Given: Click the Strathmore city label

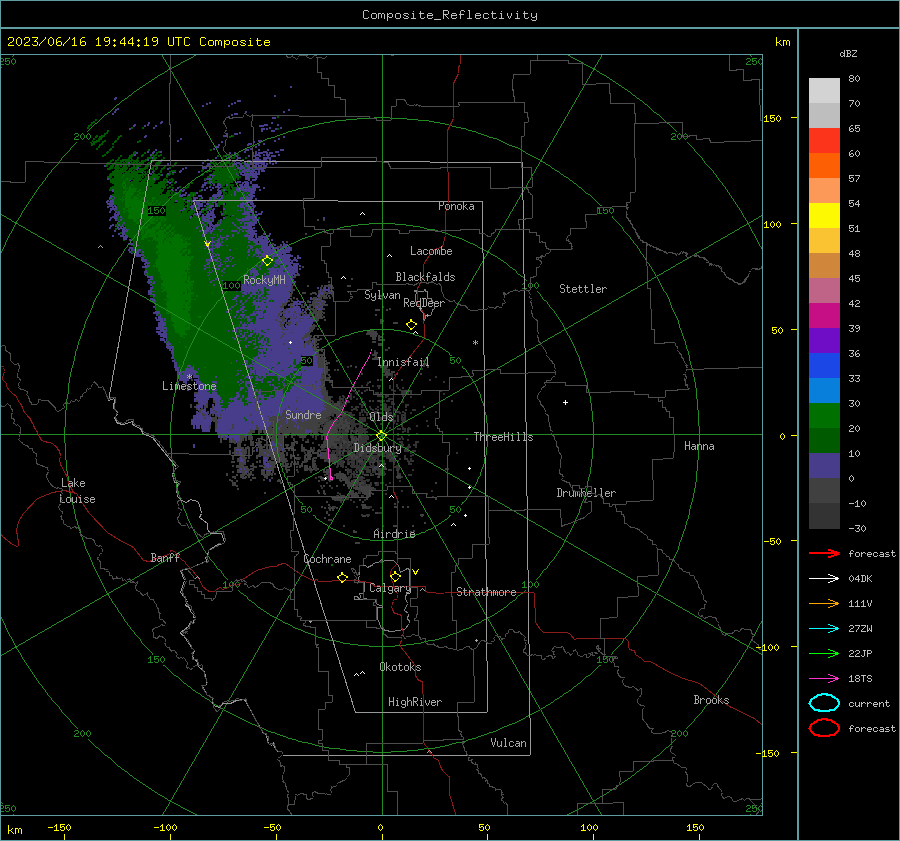Looking at the screenshot, I should click(486, 592).
